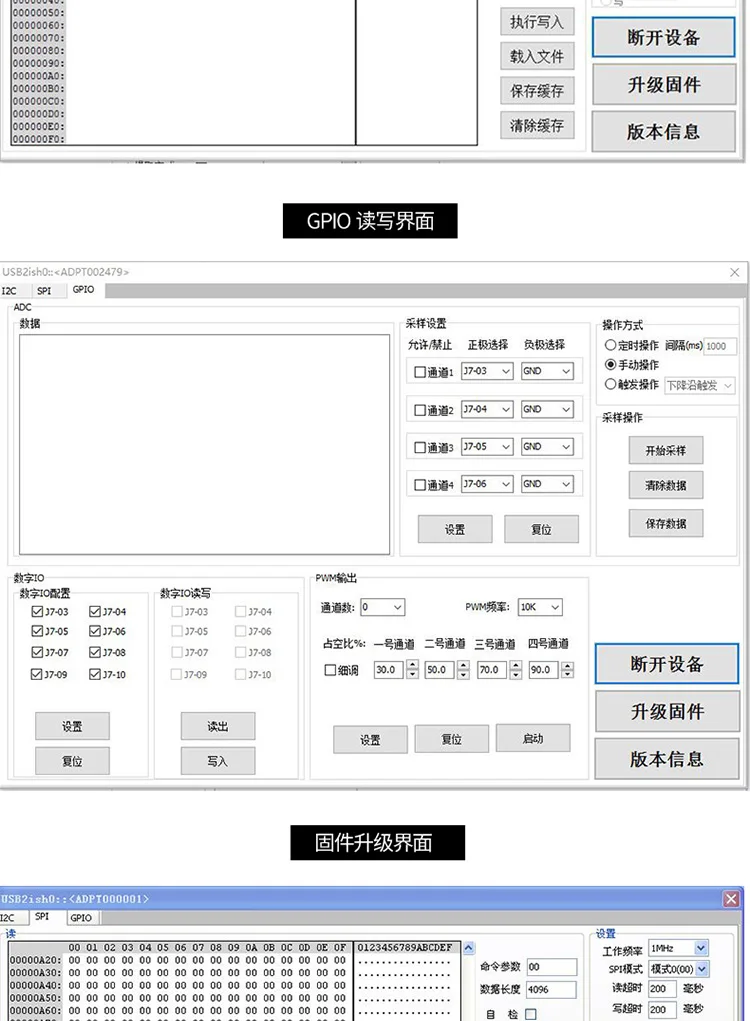Click the 数据长度 field showing 4096
This screenshot has height=1021, width=750.
(x=551, y=989)
